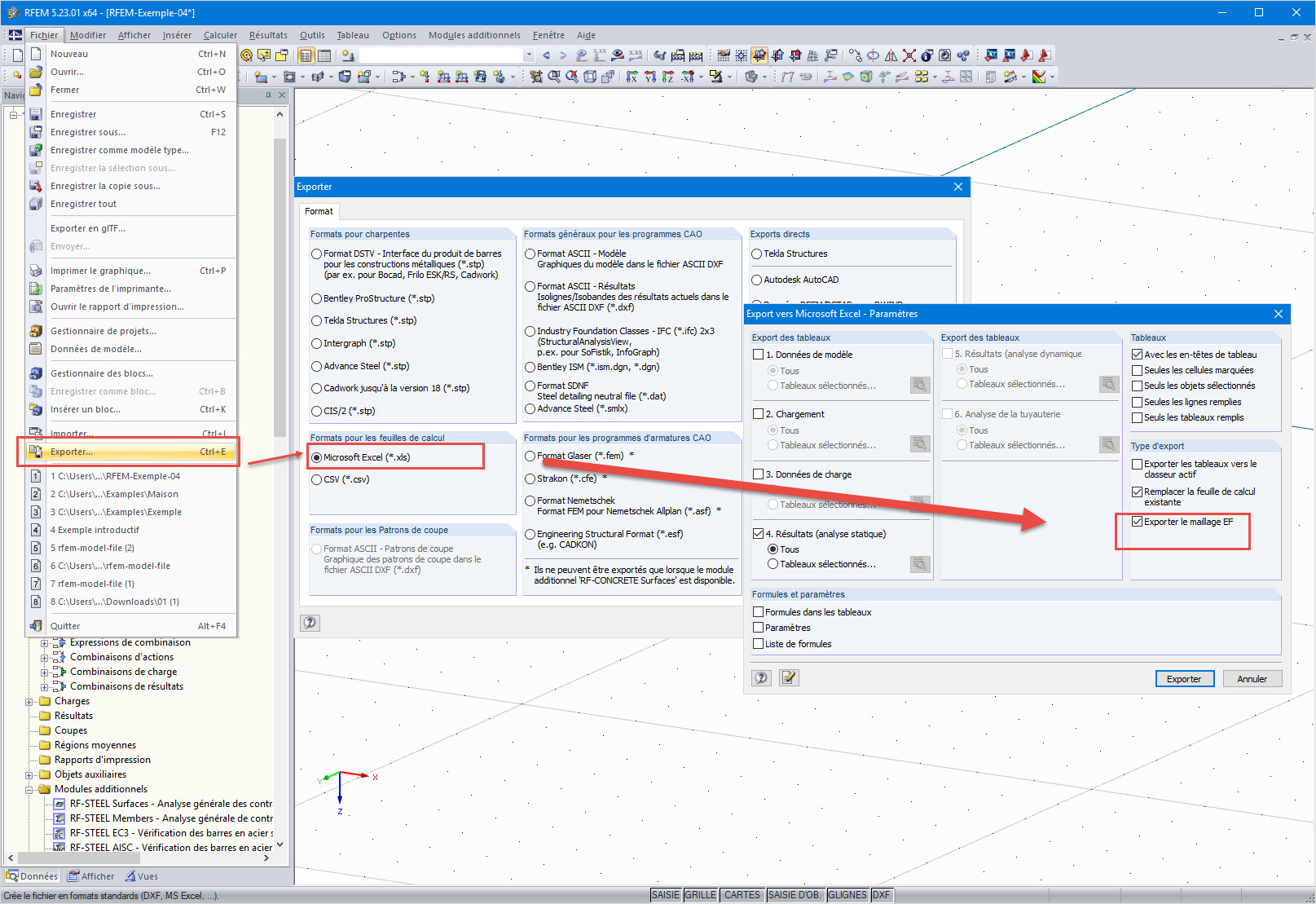The image size is (1316, 904).
Task: Uncheck the Exporter le maillage EF checkbox
Action: pos(1137,522)
